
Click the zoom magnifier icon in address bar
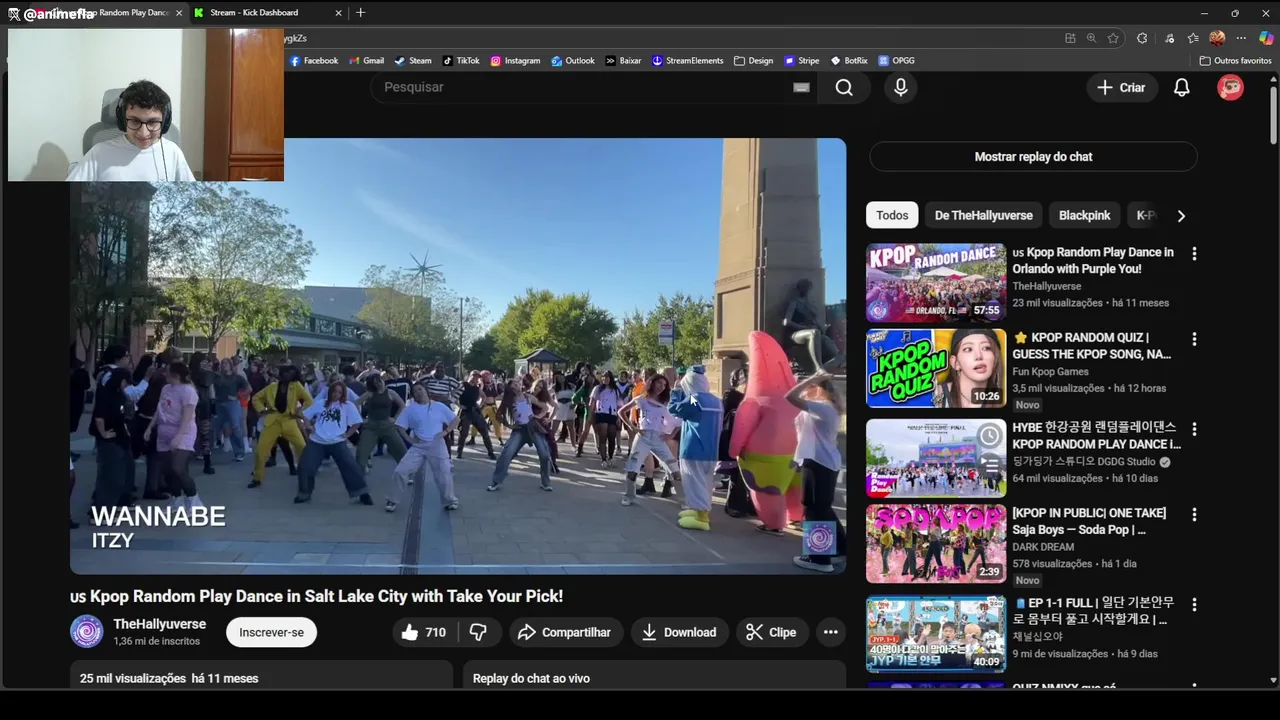tap(1091, 38)
